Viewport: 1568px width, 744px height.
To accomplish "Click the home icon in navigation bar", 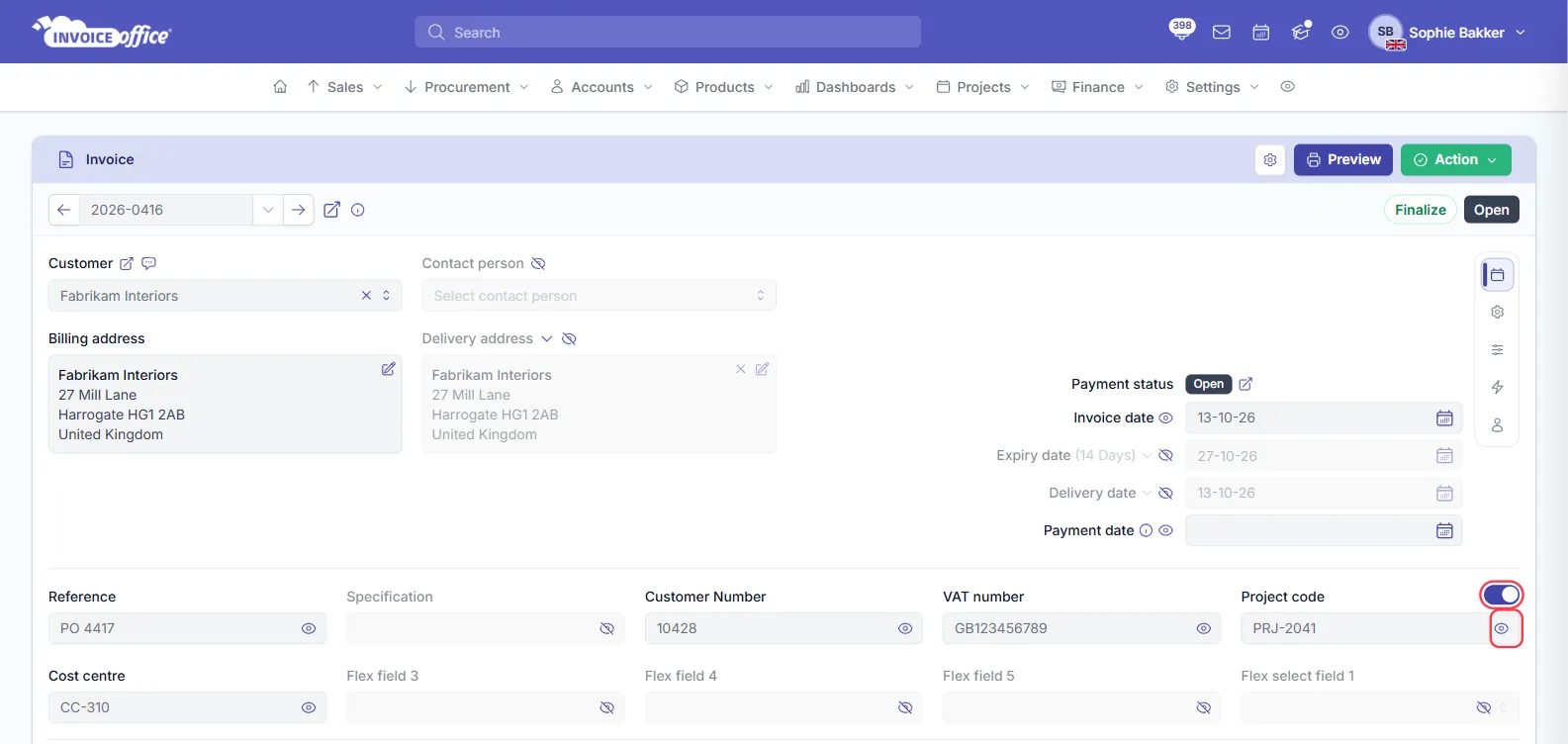I will (x=280, y=87).
